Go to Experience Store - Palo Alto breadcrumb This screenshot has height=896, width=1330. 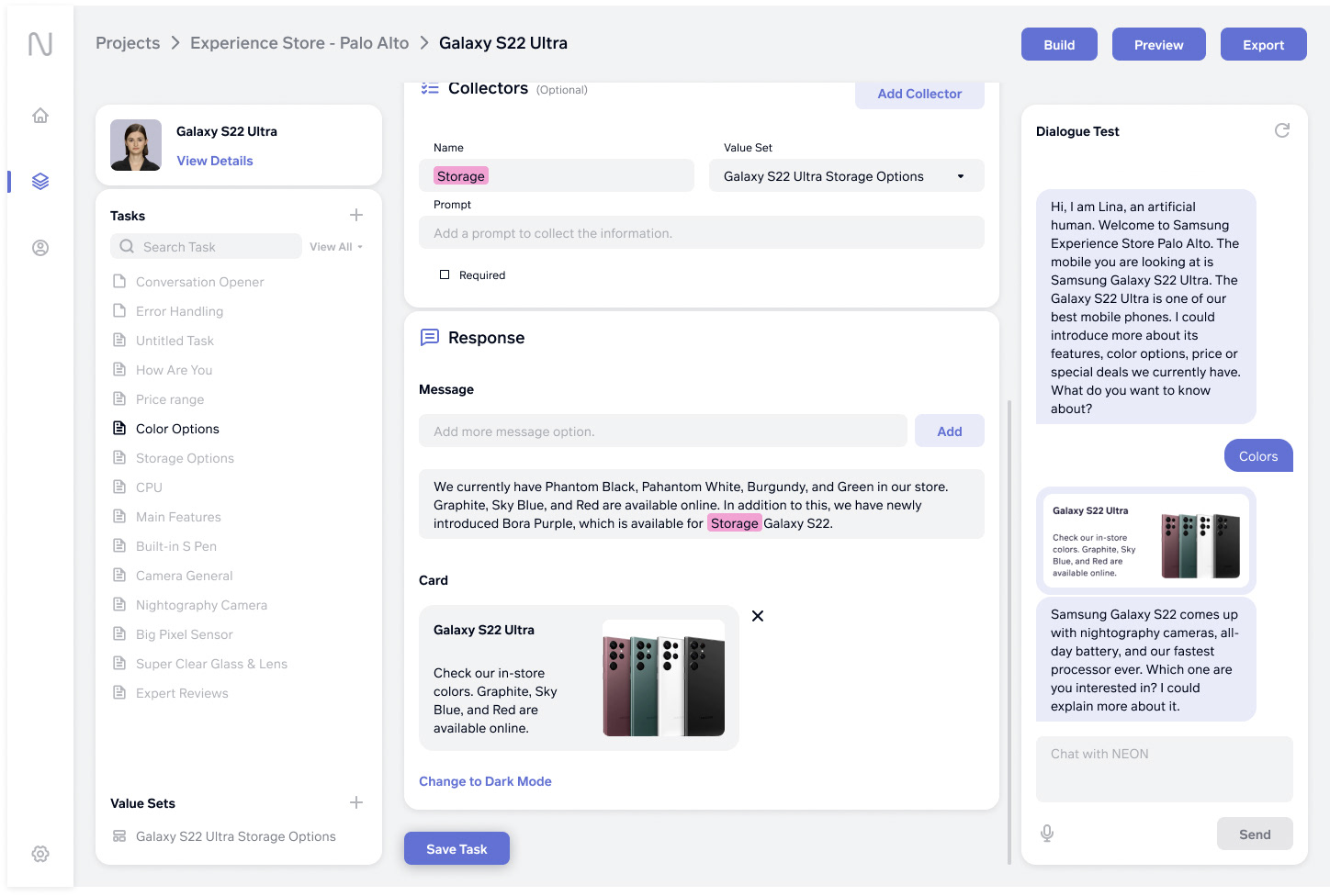299,43
